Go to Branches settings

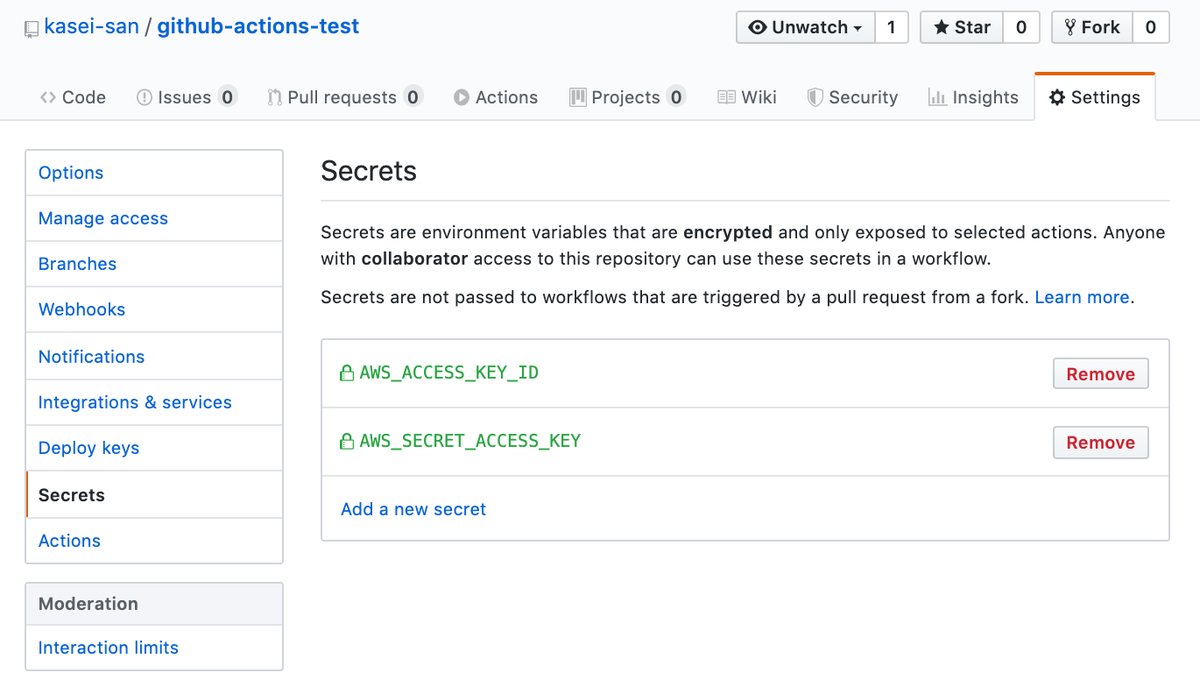tap(154, 264)
